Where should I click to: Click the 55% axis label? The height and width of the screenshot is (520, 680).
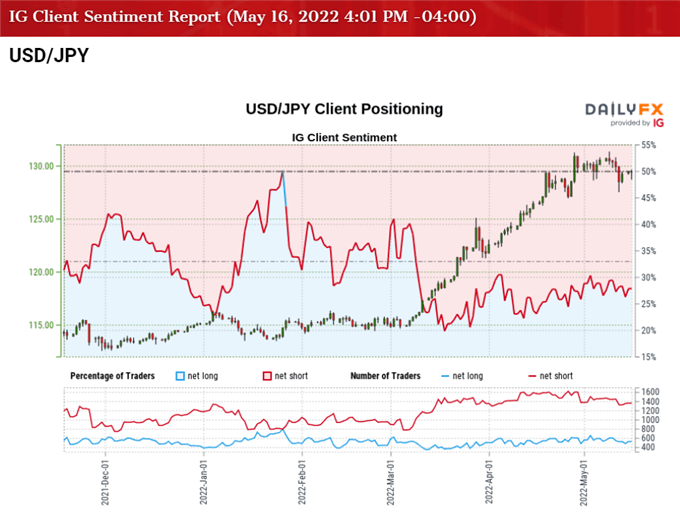(x=649, y=145)
